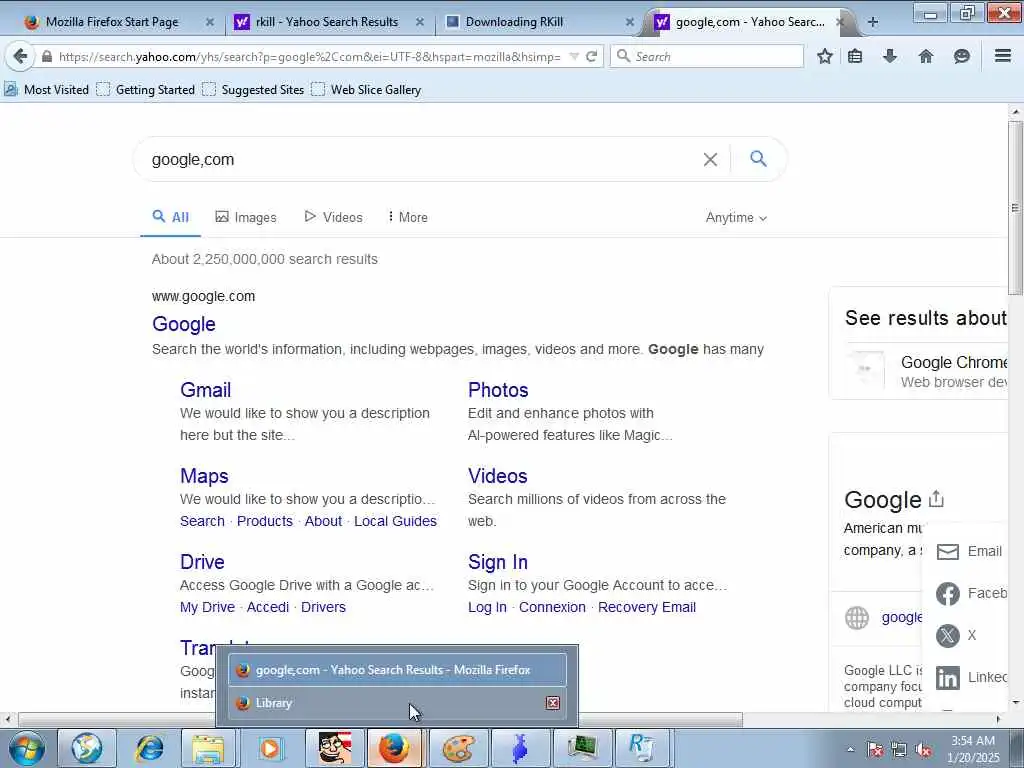Viewport: 1024px width, 768px height.
Task: Submit Yahoo search with magnifier icon
Action: coord(758,159)
